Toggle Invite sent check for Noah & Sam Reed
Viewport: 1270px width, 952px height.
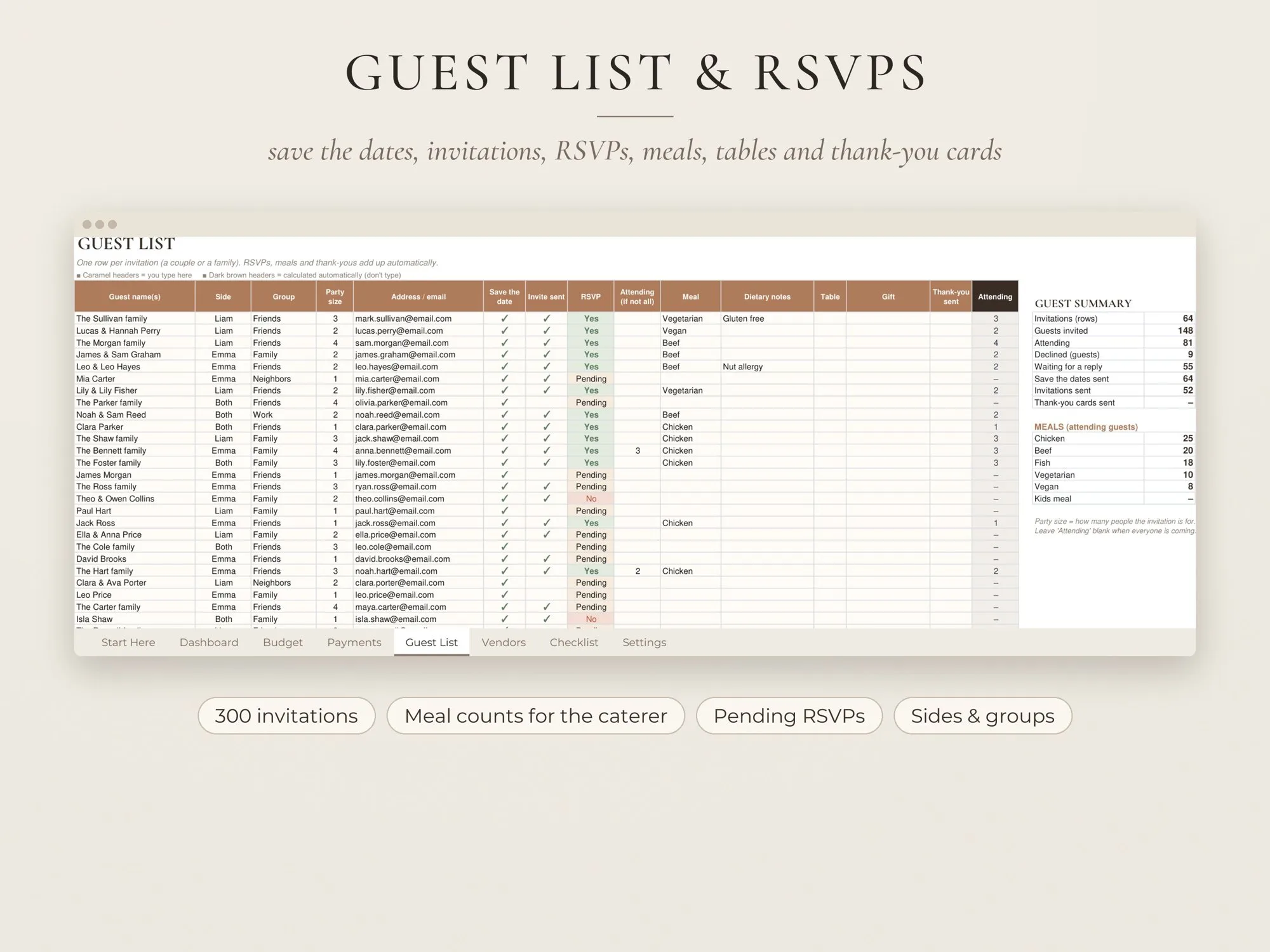coord(546,414)
